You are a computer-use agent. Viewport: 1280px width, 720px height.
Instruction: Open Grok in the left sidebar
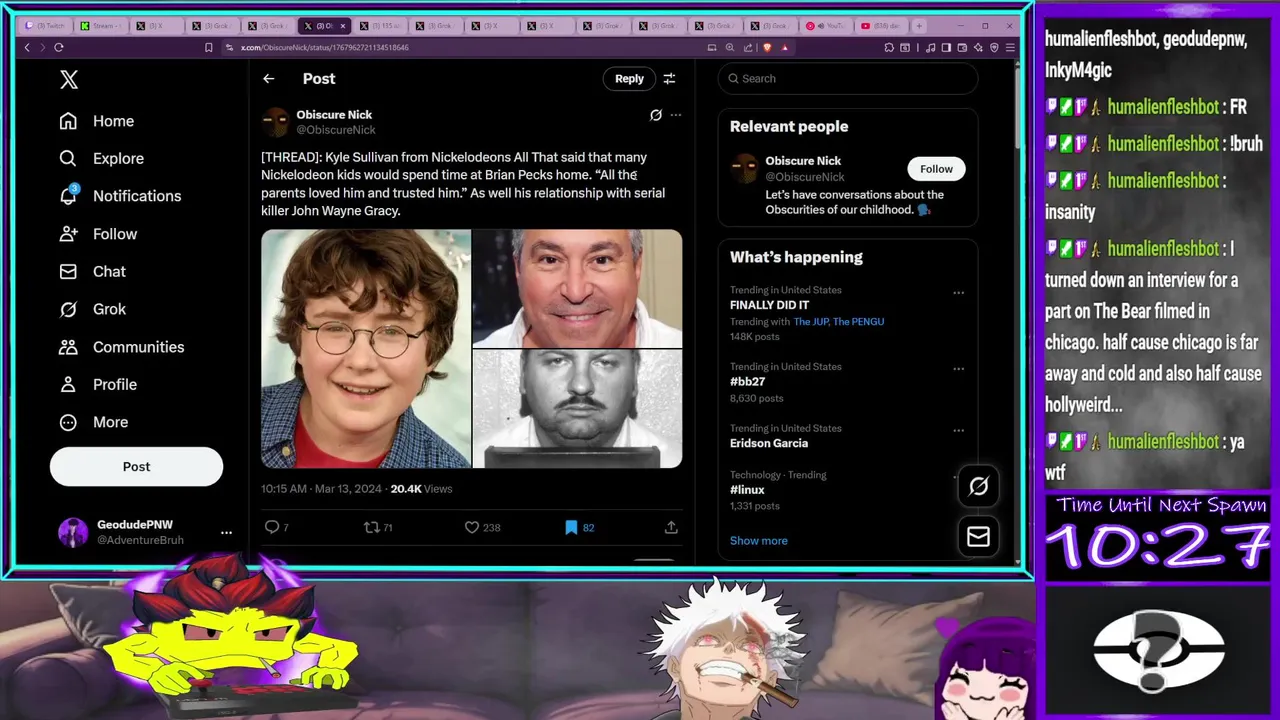pyautogui.click(x=93, y=309)
